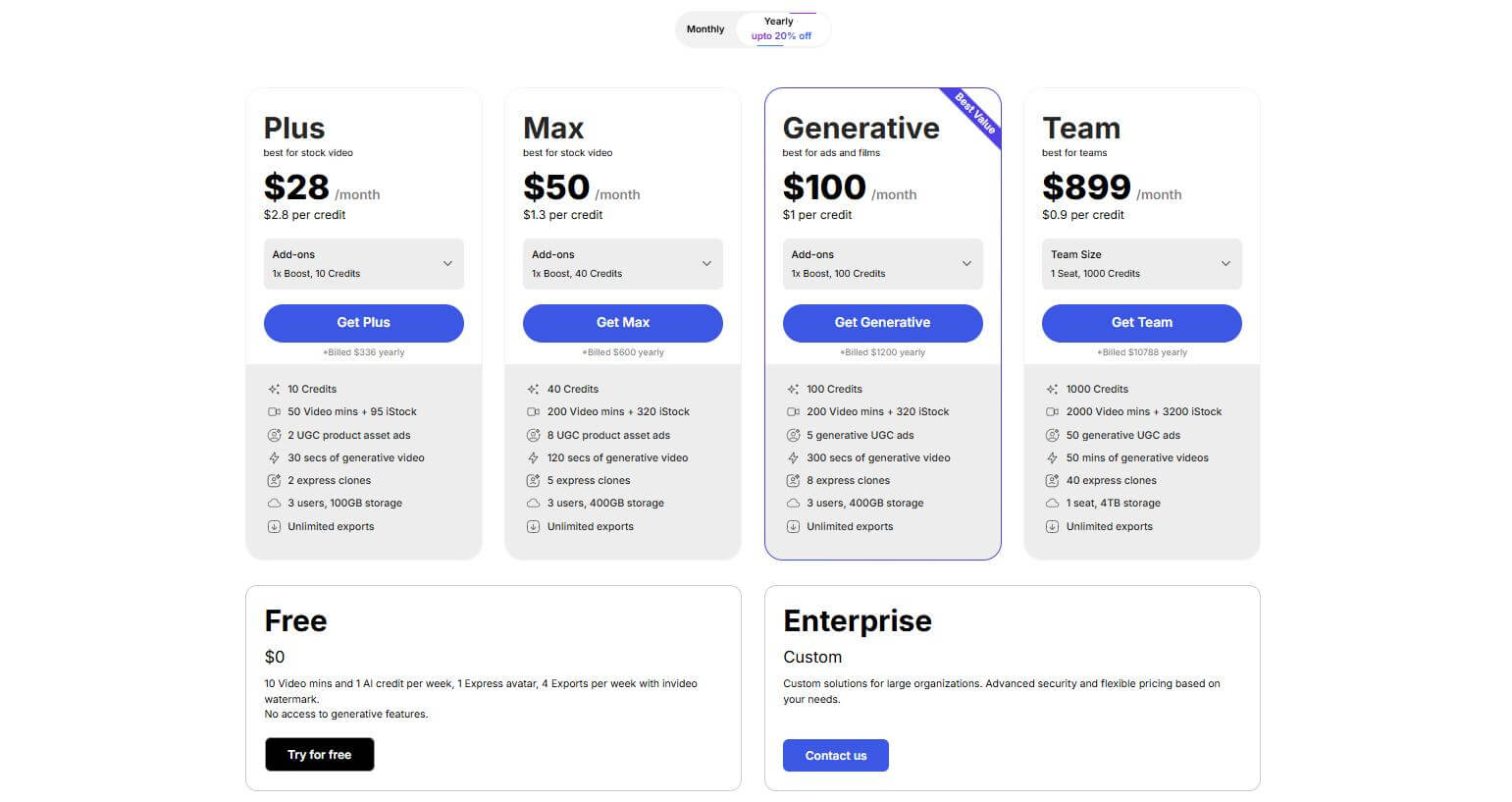This screenshot has width=1512, height=802.
Task: Click the lightning icon beside 300 secs generative video
Action: (x=793, y=457)
